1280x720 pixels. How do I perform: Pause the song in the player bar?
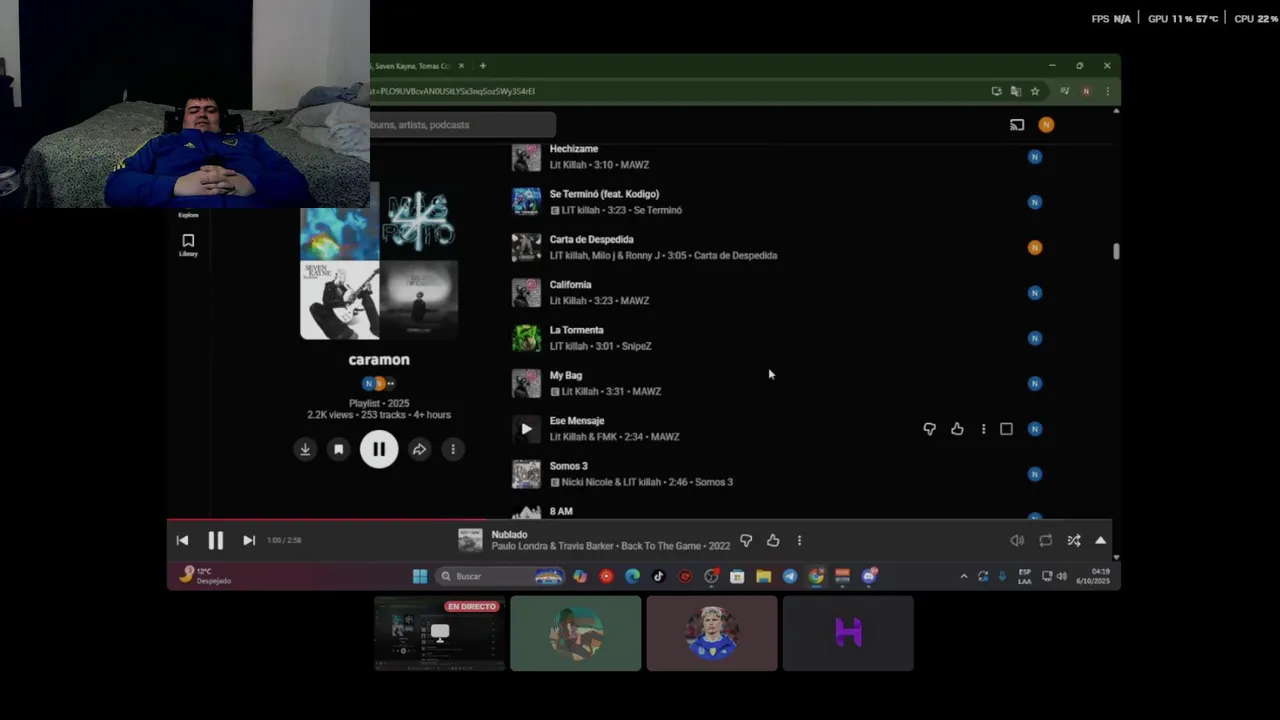215,540
